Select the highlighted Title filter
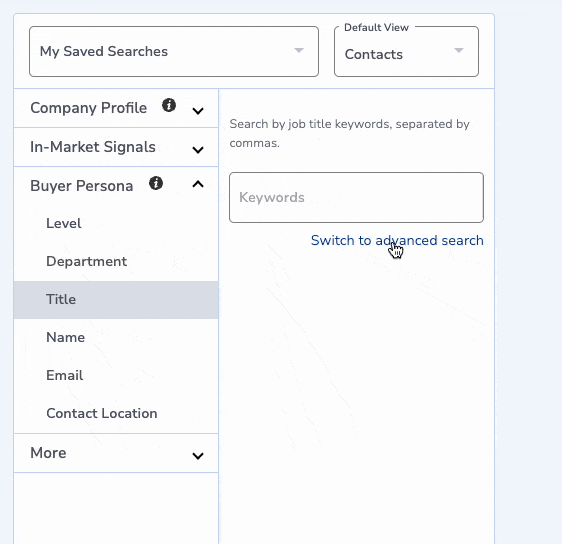This screenshot has height=544, width=562. (116, 300)
